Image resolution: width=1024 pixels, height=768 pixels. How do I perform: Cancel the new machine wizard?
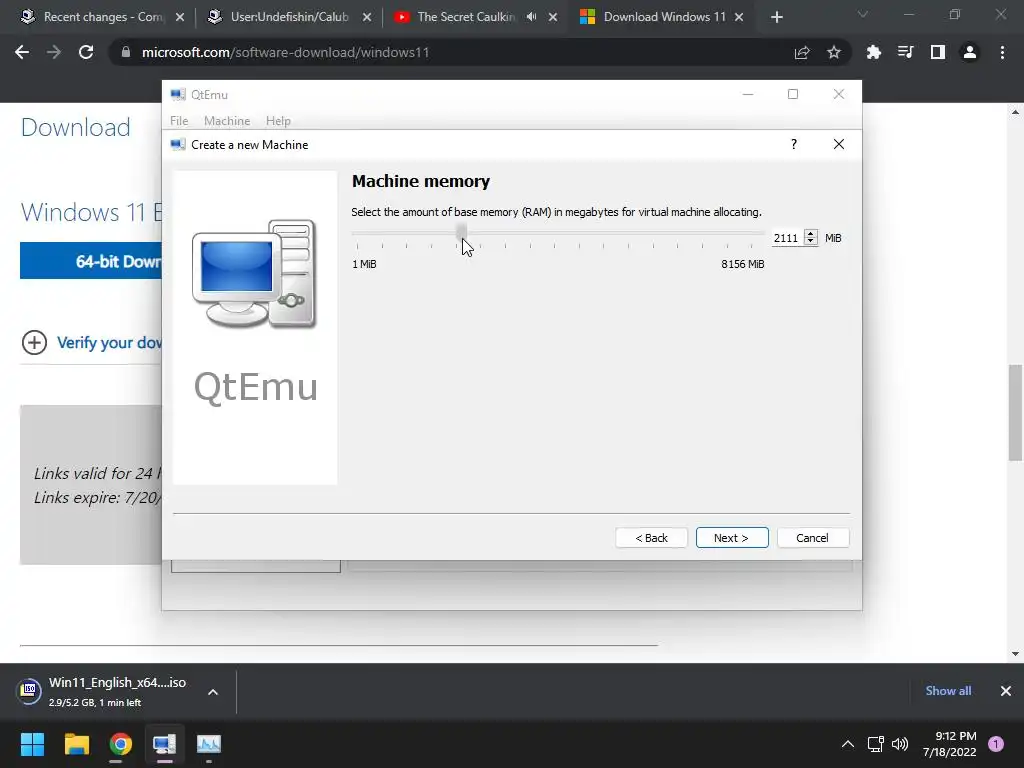coord(813,537)
